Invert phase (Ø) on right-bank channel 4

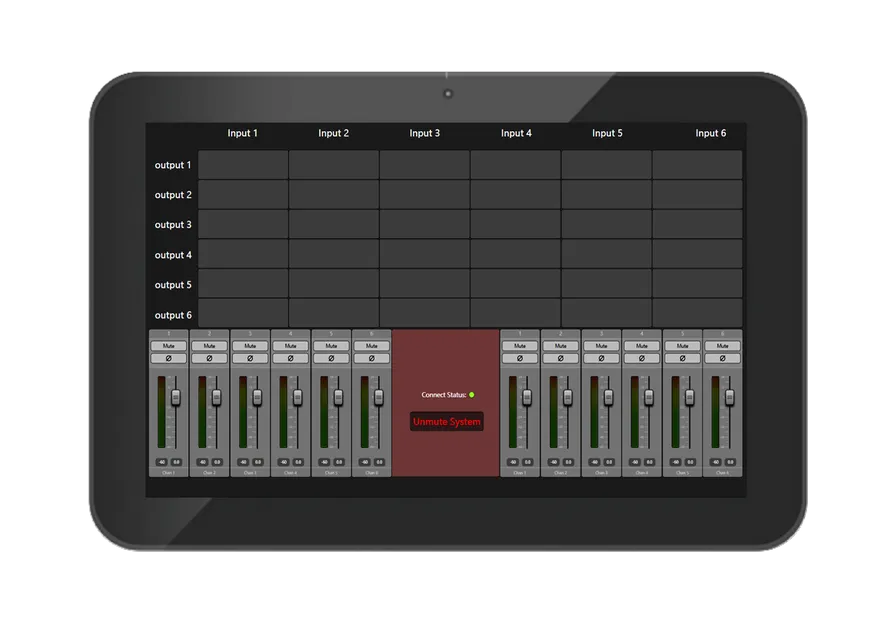tap(641, 358)
